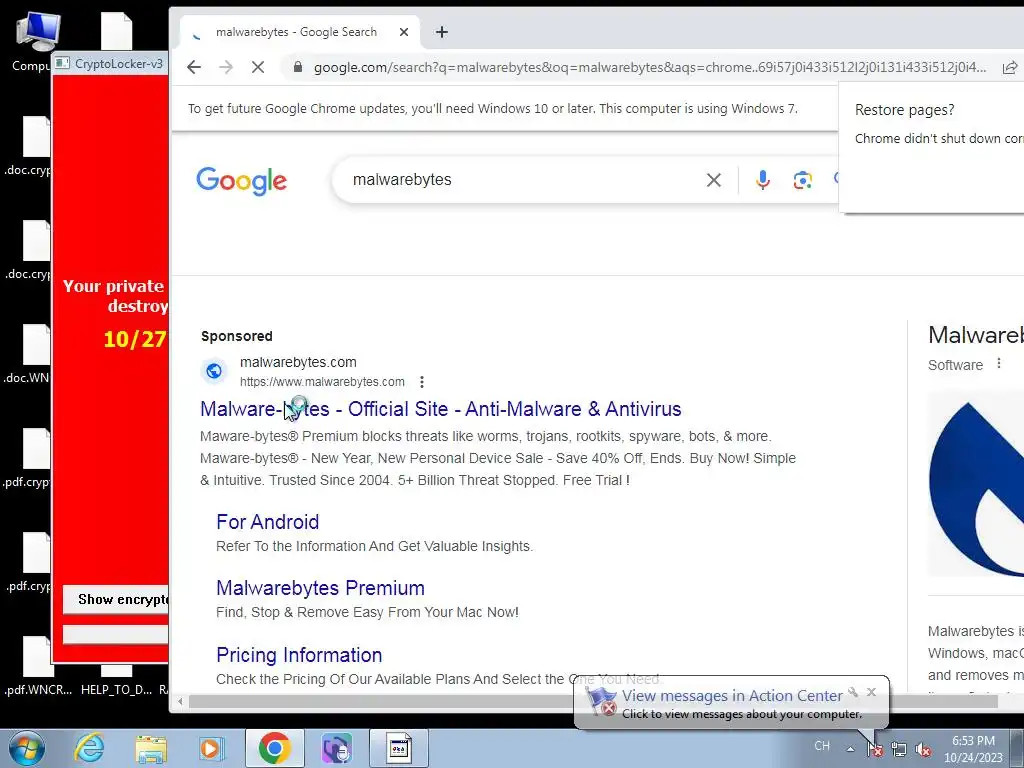Click the purple shield app on taskbar

click(336, 748)
